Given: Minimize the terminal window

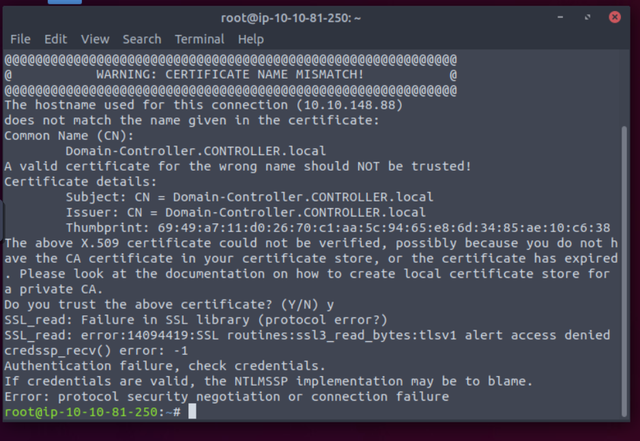Looking at the screenshot, I should (x=560, y=17).
